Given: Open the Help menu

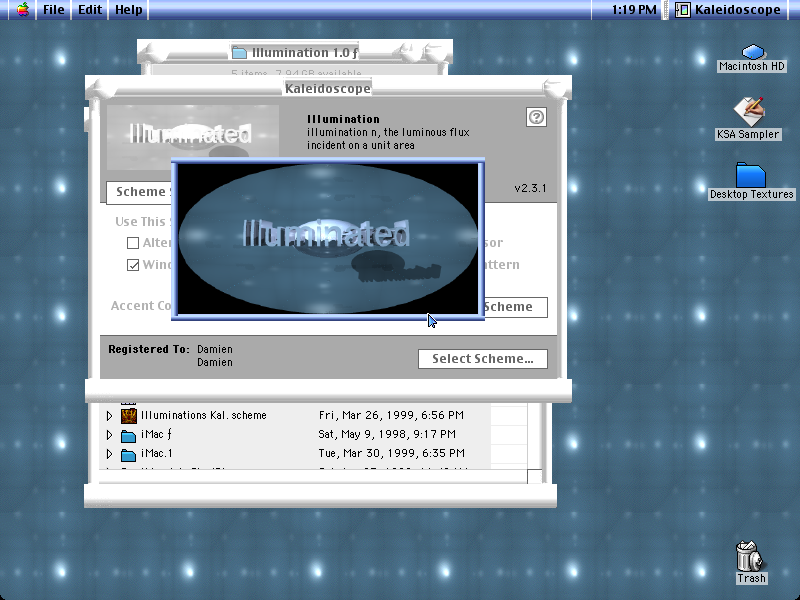Looking at the screenshot, I should [x=129, y=10].
